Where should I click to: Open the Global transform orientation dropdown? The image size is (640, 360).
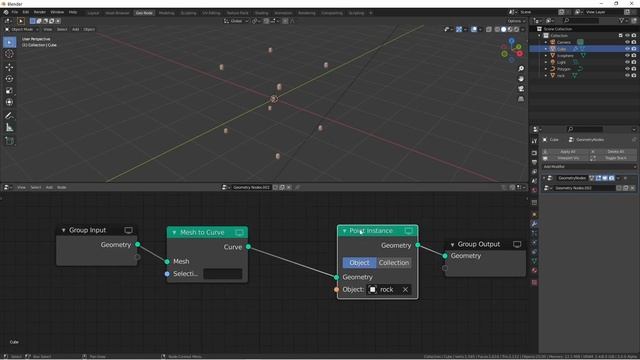(x=236, y=21)
